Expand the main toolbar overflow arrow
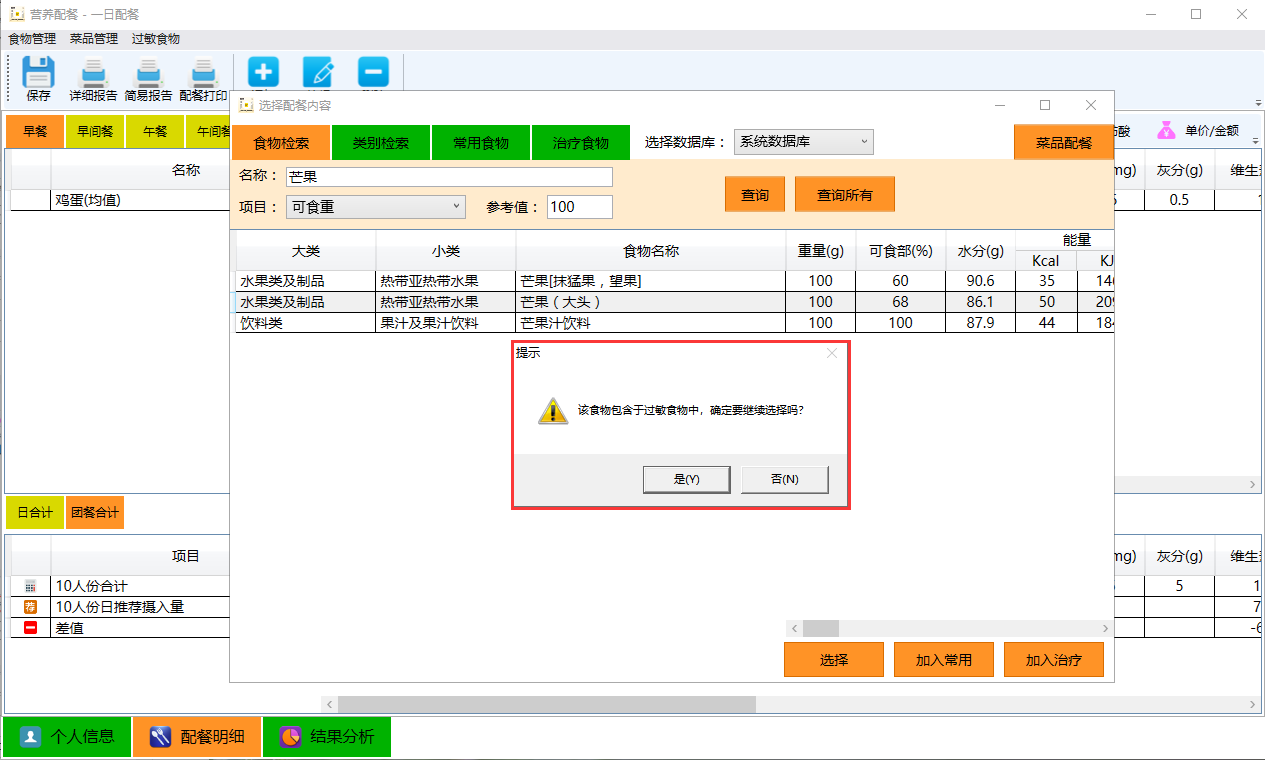Screen dimensions: 1265x760 1257,103
